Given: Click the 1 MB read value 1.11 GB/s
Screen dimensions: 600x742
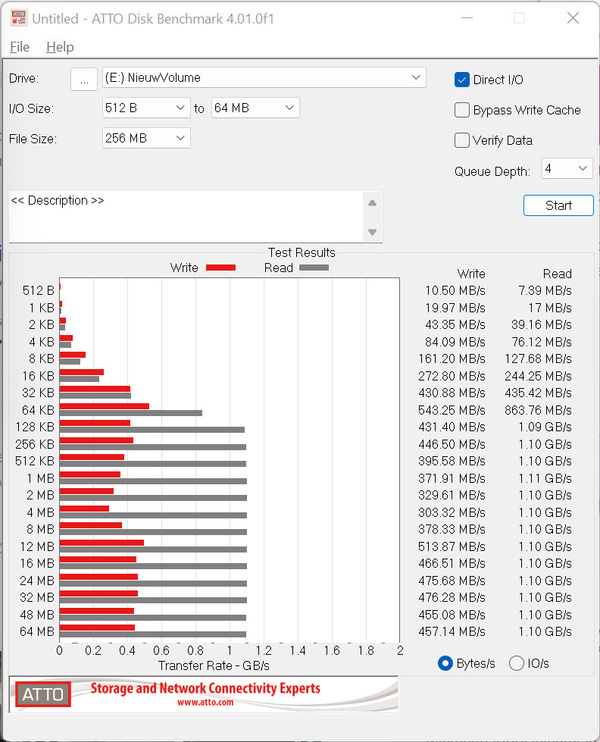Looking at the screenshot, I should [545, 478].
